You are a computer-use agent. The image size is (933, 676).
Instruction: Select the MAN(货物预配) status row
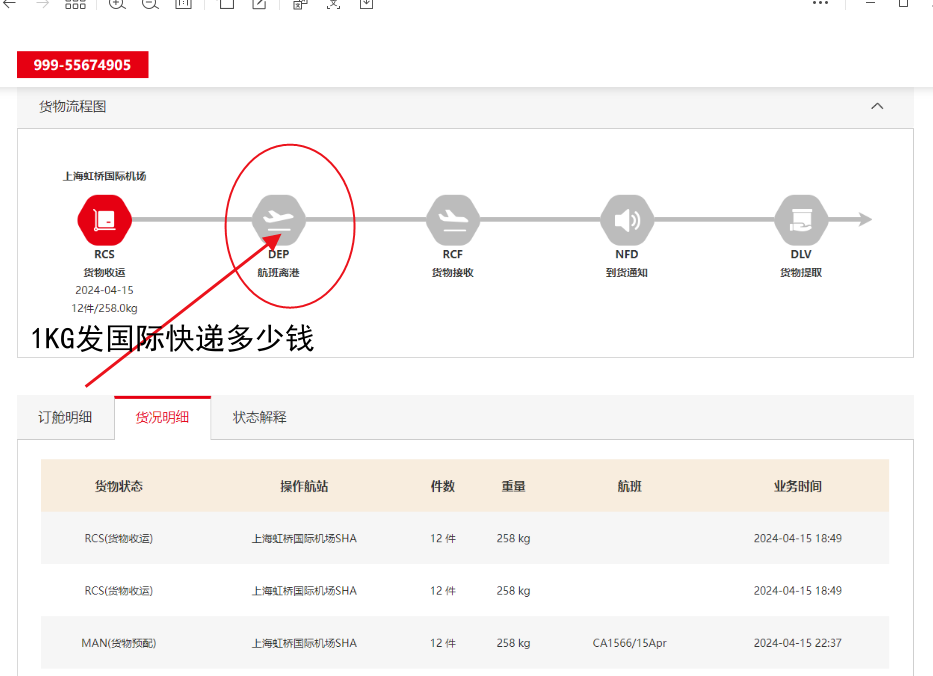tap(119, 643)
